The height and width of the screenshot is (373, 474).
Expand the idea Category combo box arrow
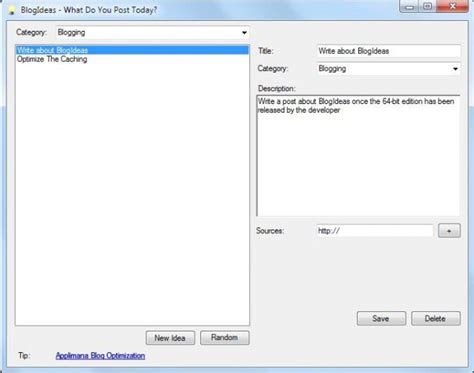point(455,69)
